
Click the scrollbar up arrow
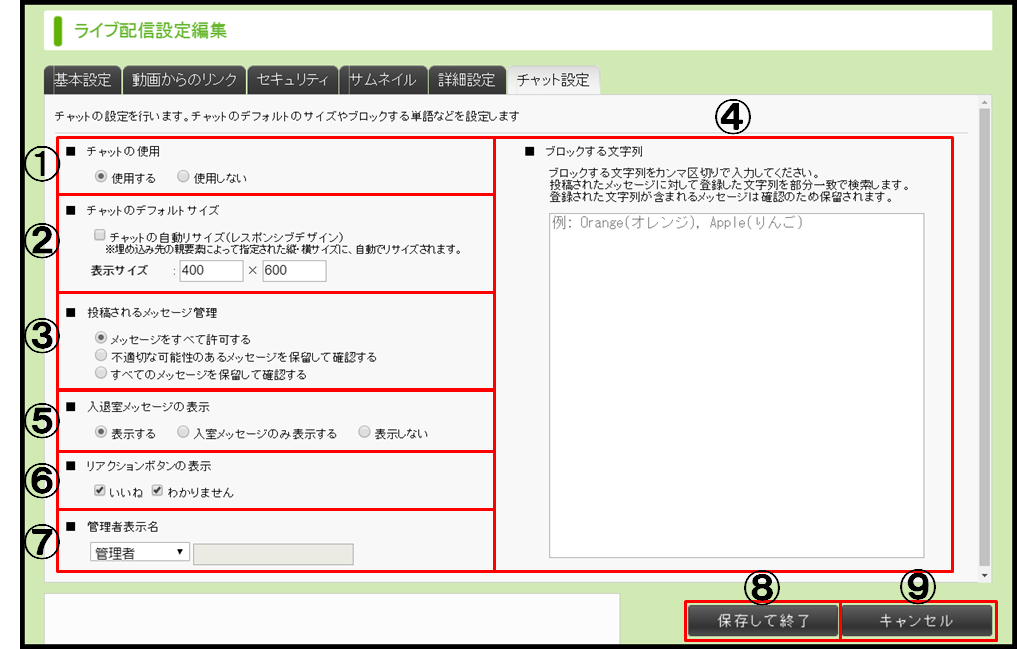pos(985,102)
